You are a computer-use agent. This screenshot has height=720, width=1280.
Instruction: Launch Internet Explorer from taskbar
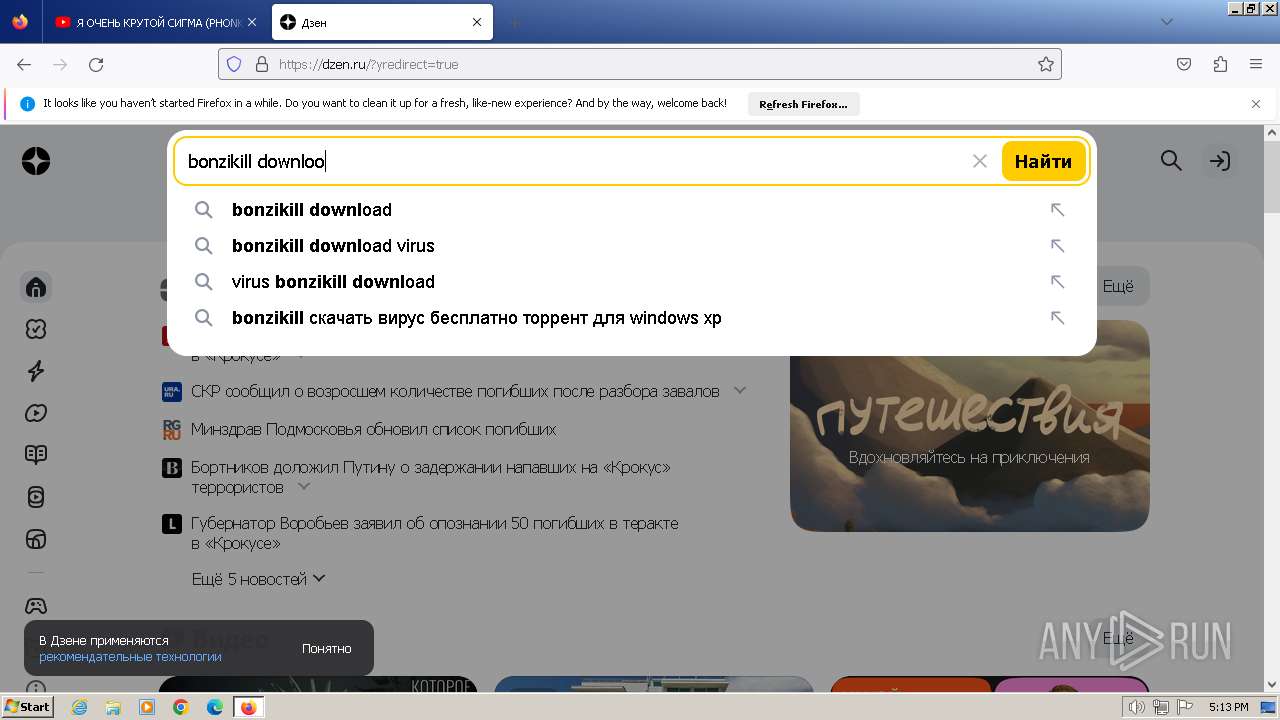[x=80, y=707]
